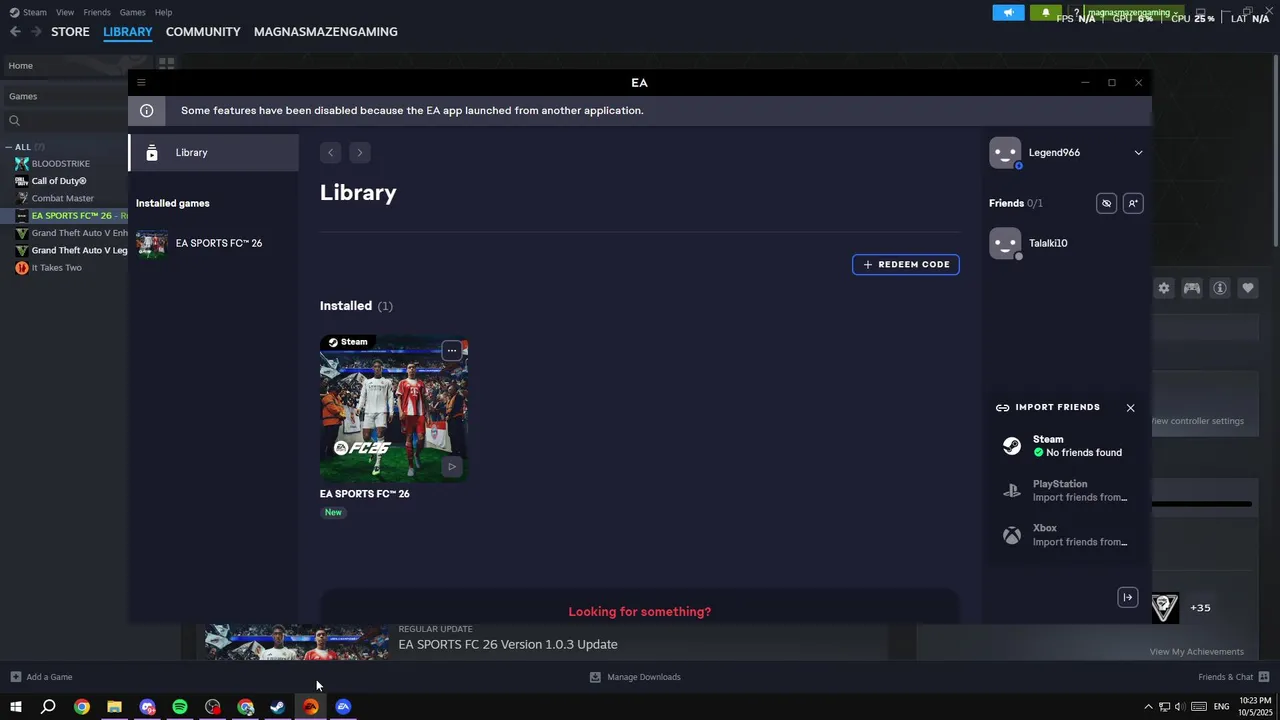Close the Import Friends panel

(x=1131, y=408)
